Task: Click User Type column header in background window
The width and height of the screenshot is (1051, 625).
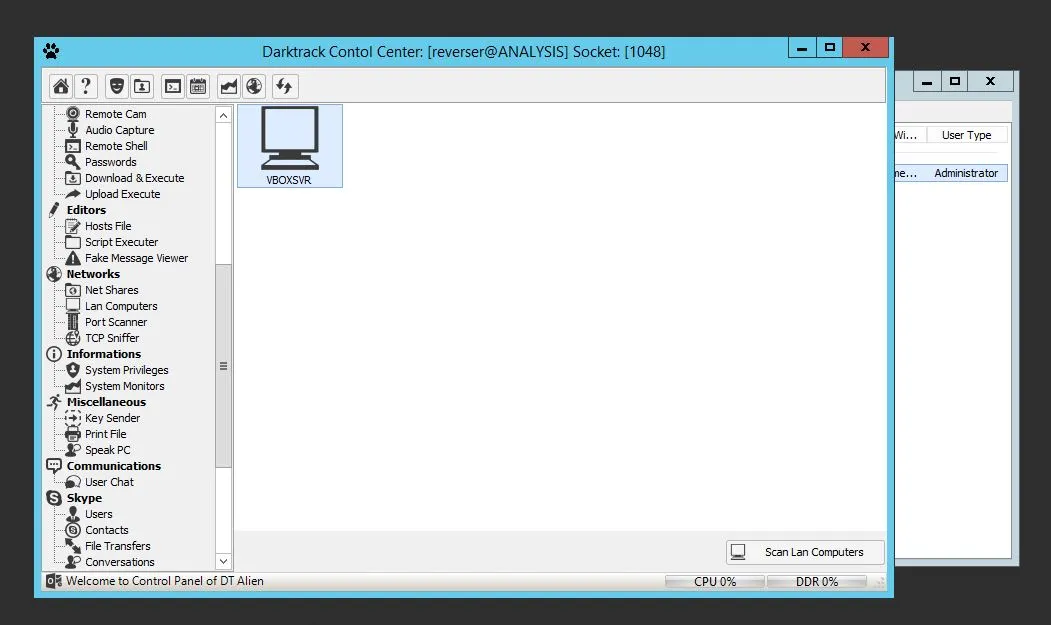Action: pyautogui.click(x=966, y=135)
